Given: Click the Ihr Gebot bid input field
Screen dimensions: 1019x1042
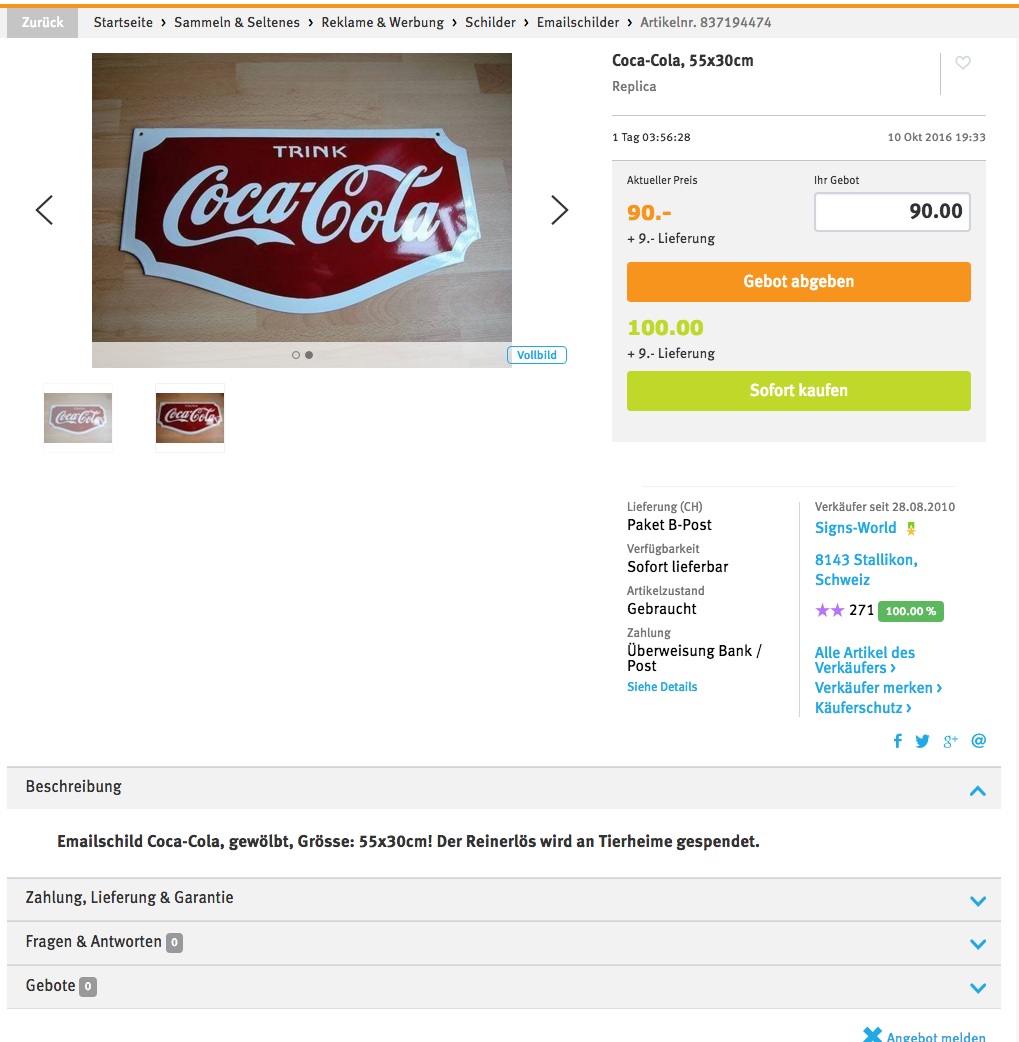Looking at the screenshot, I should pyautogui.click(x=892, y=212).
